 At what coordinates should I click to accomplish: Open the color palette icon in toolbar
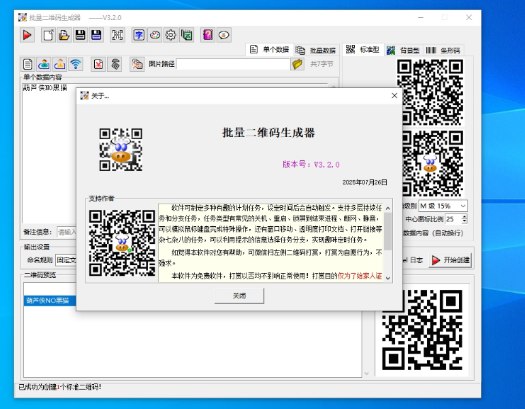coord(155,35)
